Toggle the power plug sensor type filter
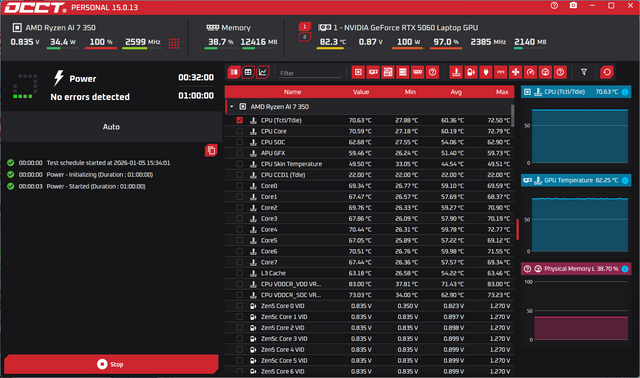 click(x=486, y=72)
